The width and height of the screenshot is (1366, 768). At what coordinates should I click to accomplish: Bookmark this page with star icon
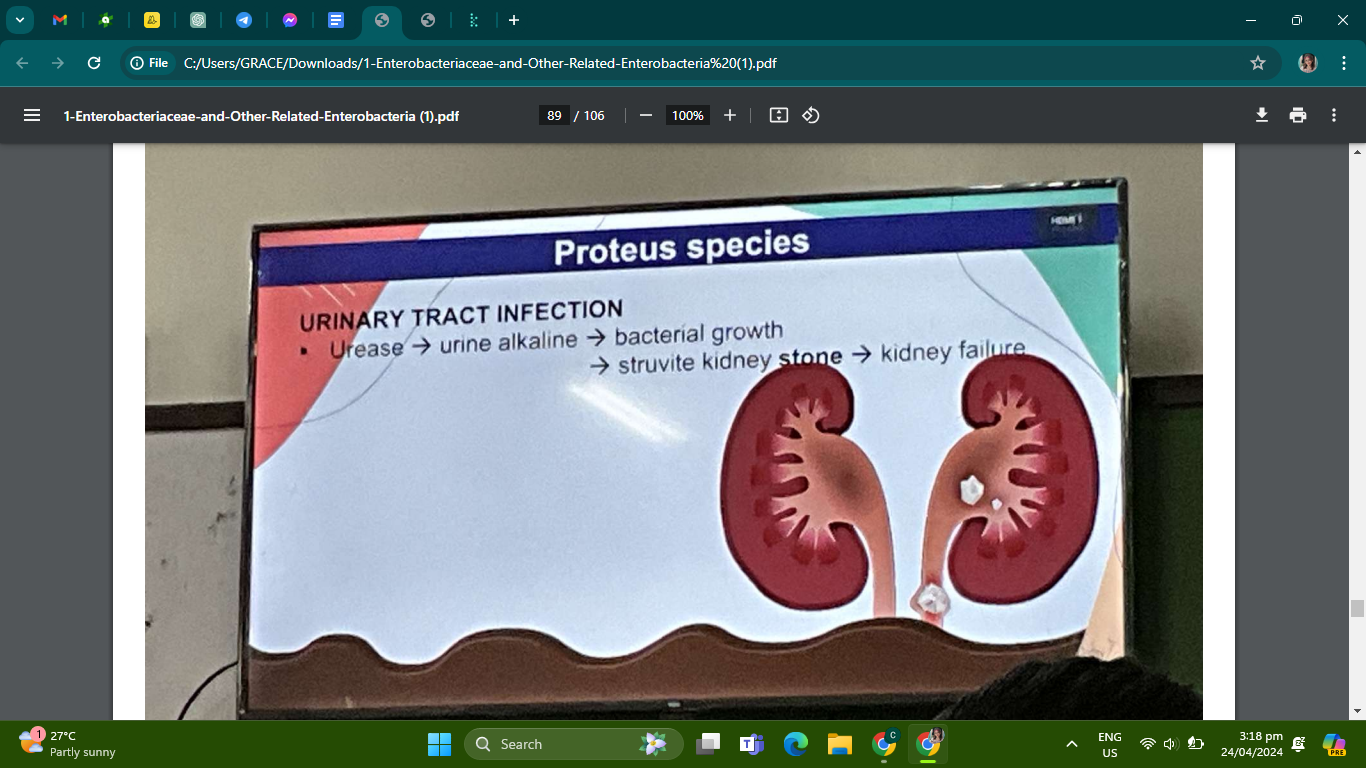[x=1258, y=63]
